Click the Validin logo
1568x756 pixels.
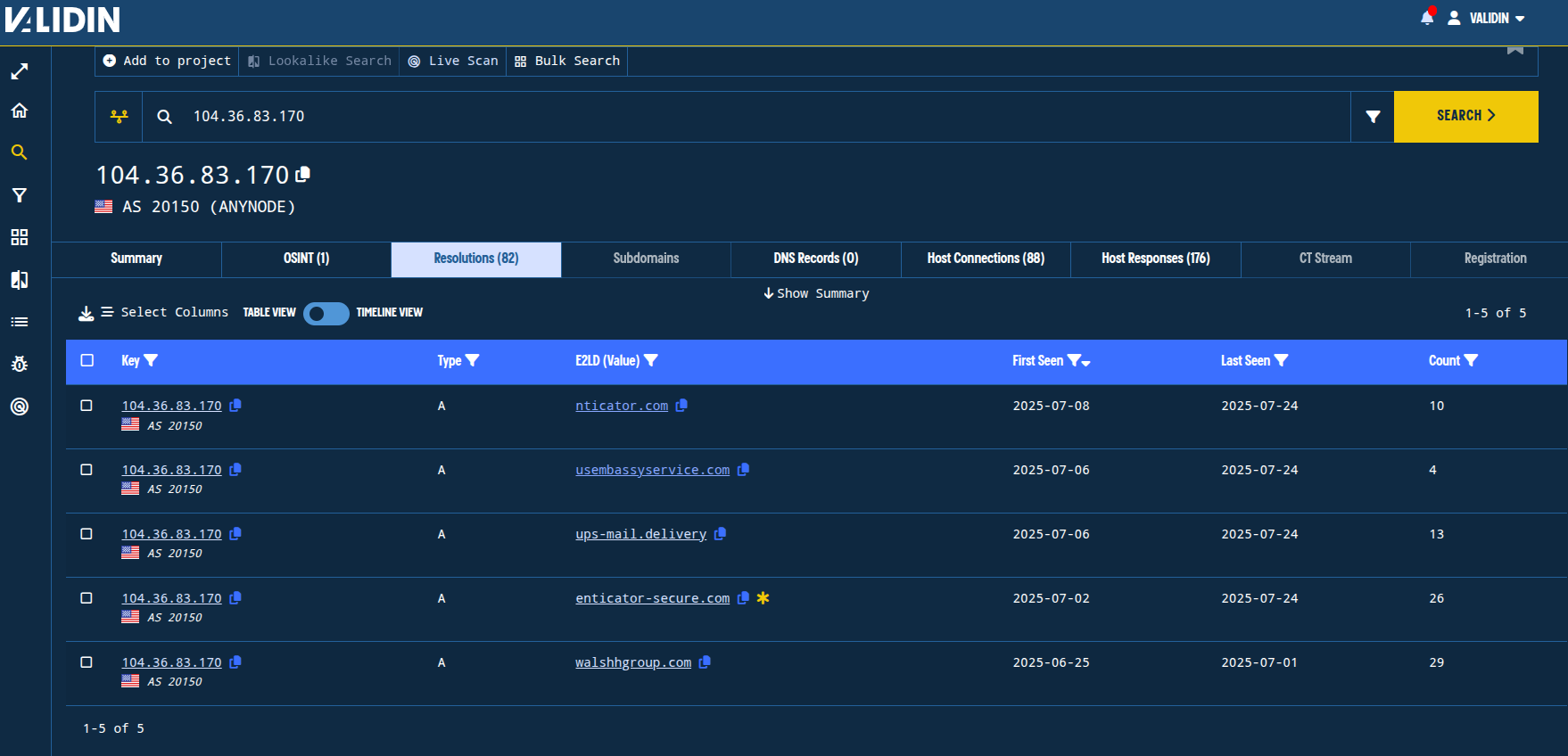coord(62,19)
